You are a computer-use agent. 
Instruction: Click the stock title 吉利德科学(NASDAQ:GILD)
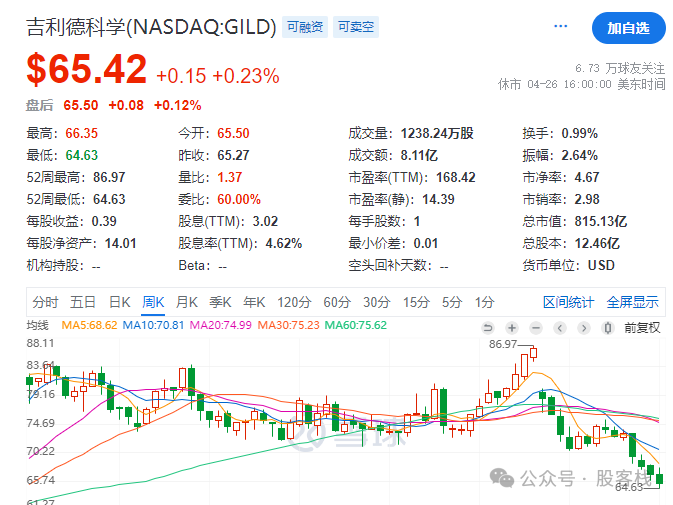(x=151, y=27)
